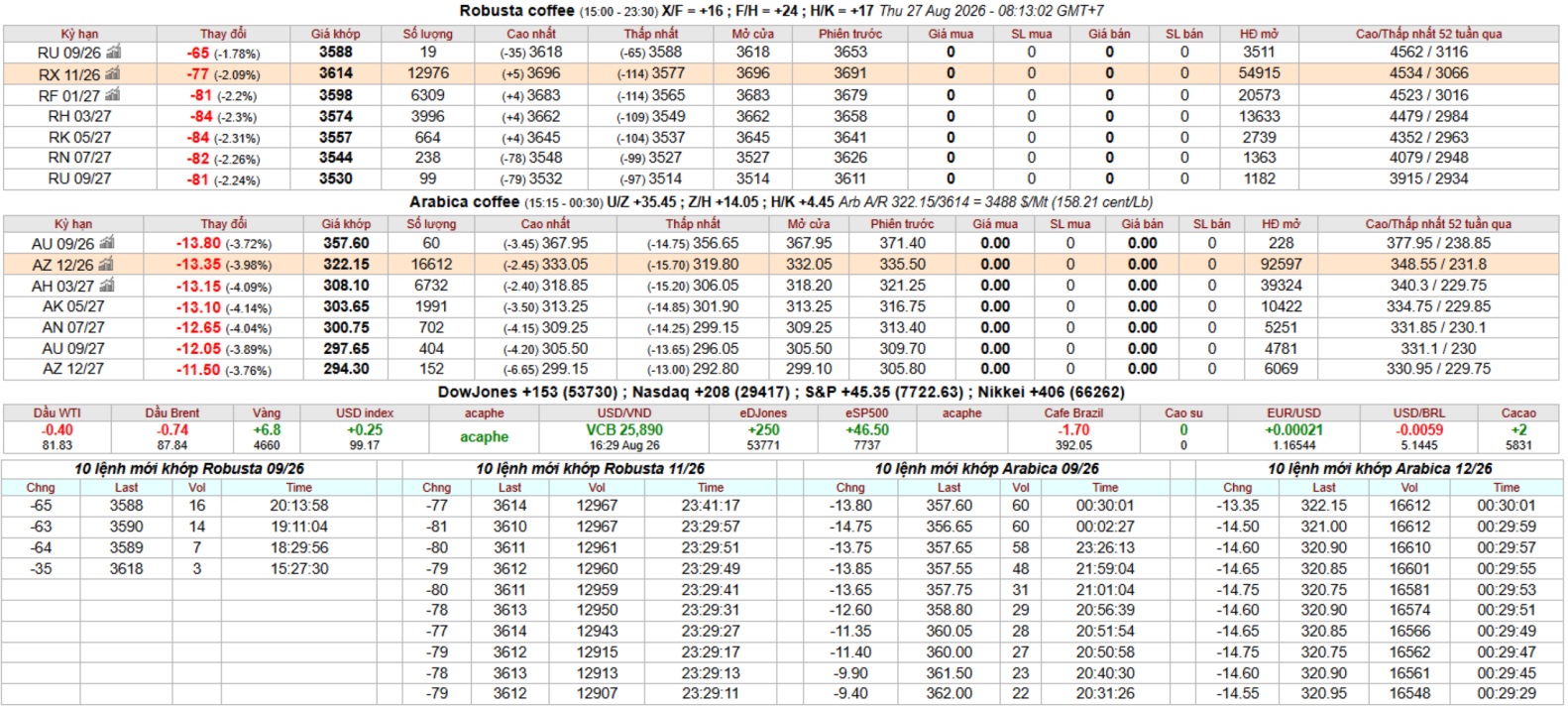The width and height of the screenshot is (1568, 709).
Task: Open chart icon for AZ 12/26
Action: [107, 265]
